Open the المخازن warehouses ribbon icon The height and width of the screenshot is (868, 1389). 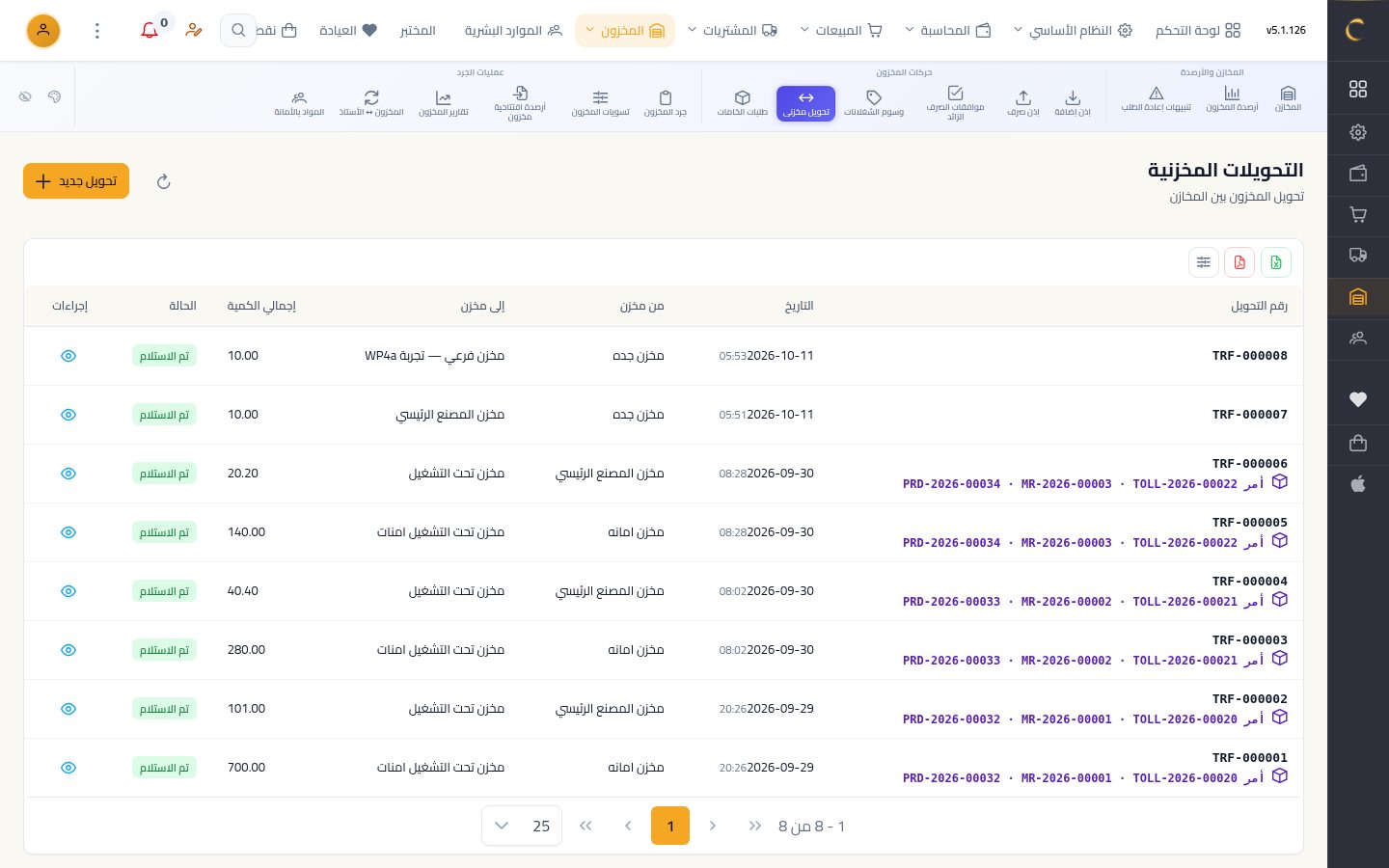tap(1288, 99)
